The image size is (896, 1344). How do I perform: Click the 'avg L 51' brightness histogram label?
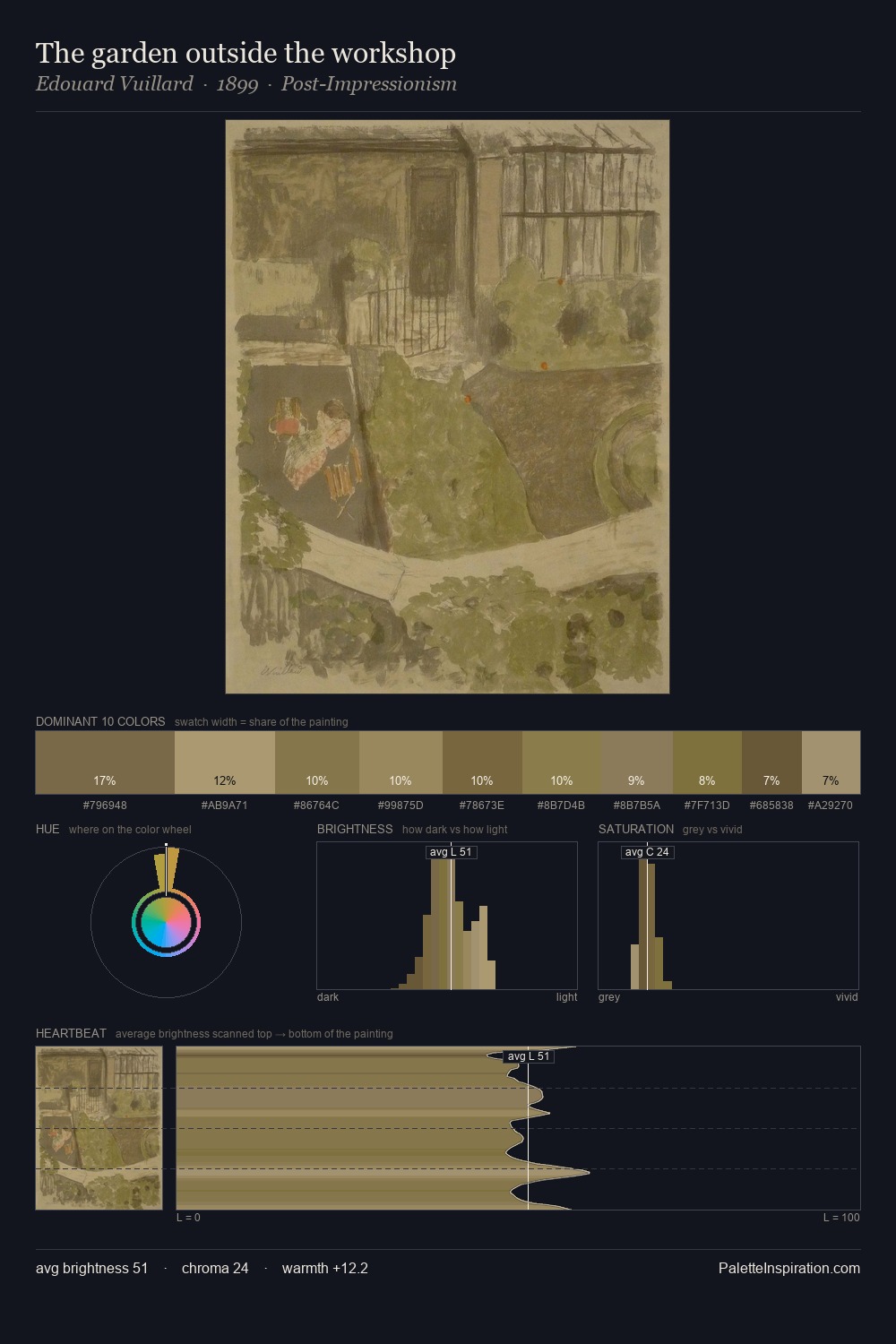[x=451, y=852]
